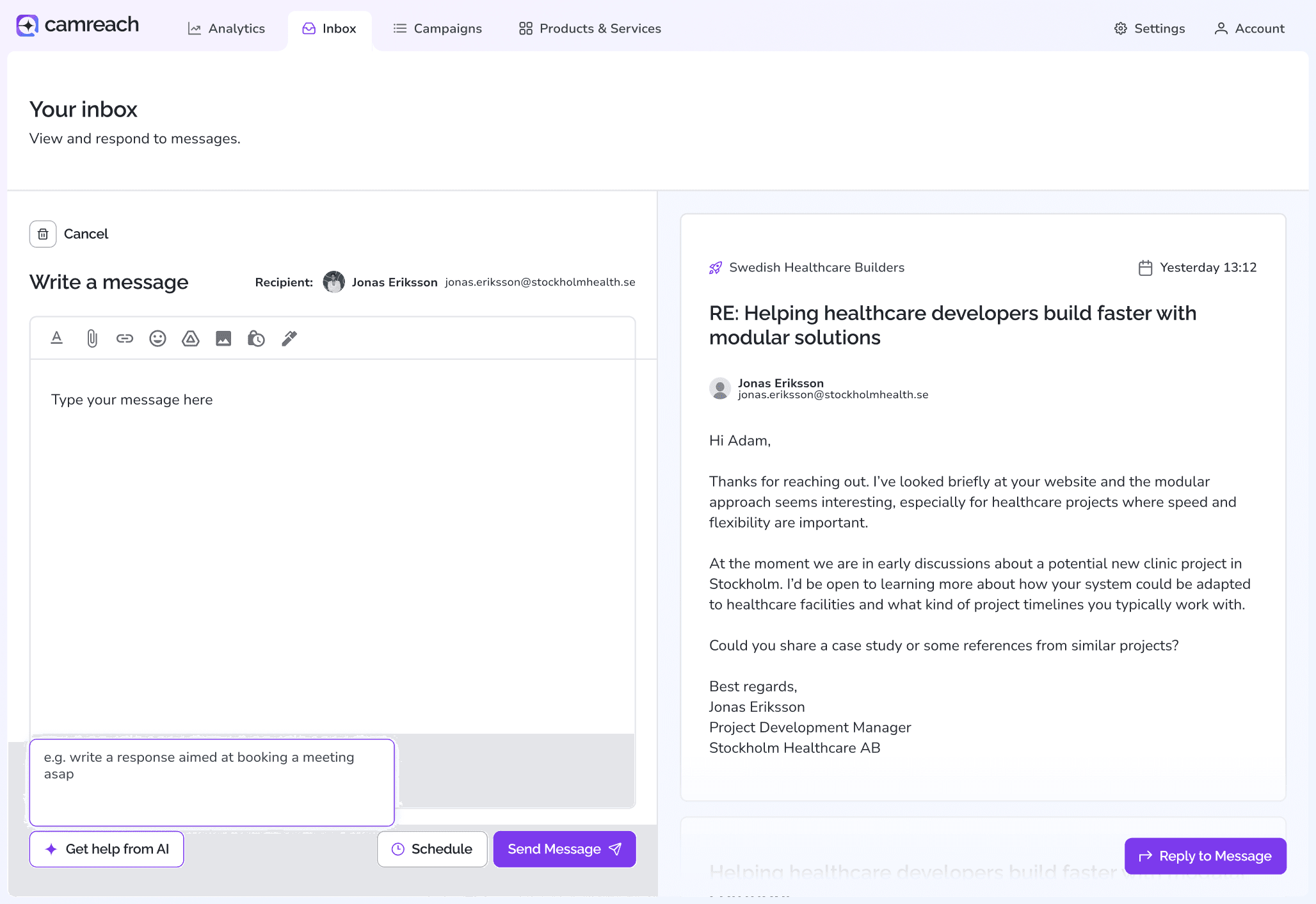Switch to the Campaigns tab
The image size is (1316, 904).
tap(437, 28)
